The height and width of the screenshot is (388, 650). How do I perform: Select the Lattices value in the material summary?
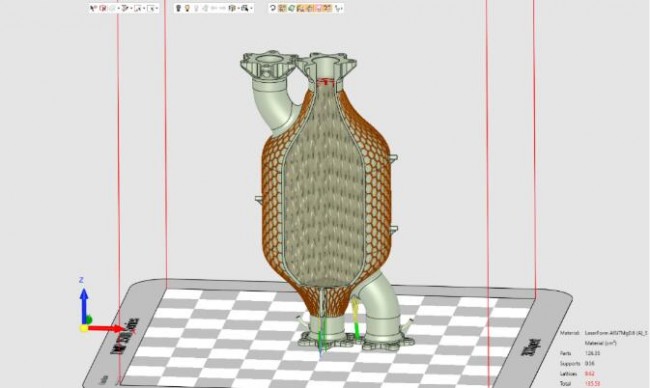click(x=589, y=373)
